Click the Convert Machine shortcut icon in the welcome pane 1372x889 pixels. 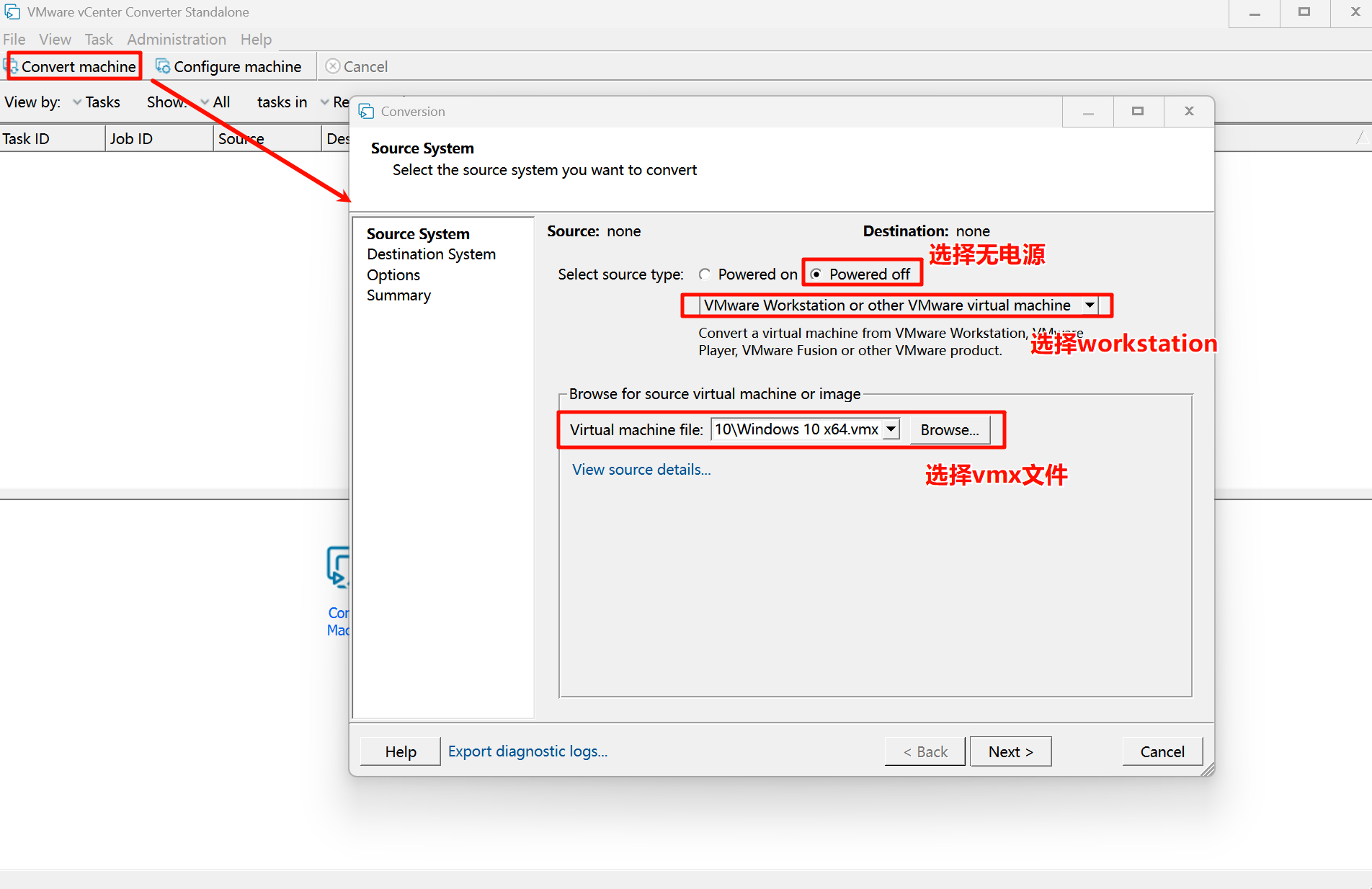(338, 568)
